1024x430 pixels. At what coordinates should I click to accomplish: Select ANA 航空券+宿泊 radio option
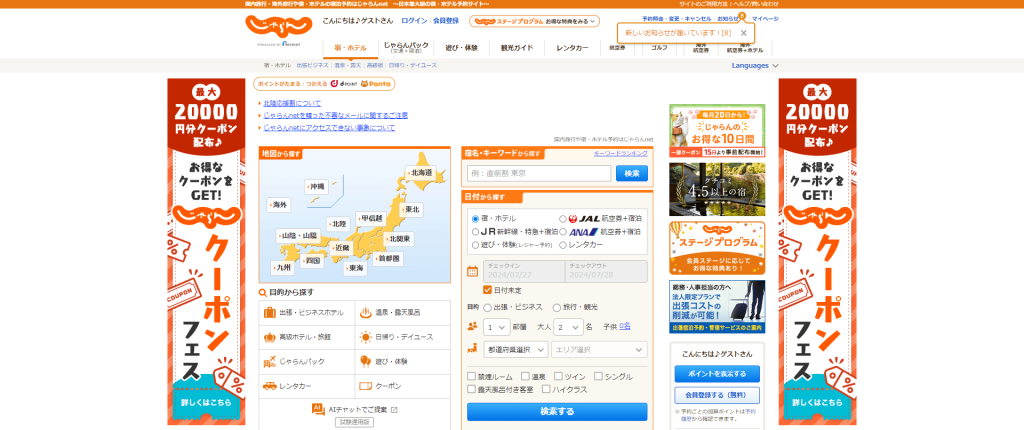coord(563,231)
